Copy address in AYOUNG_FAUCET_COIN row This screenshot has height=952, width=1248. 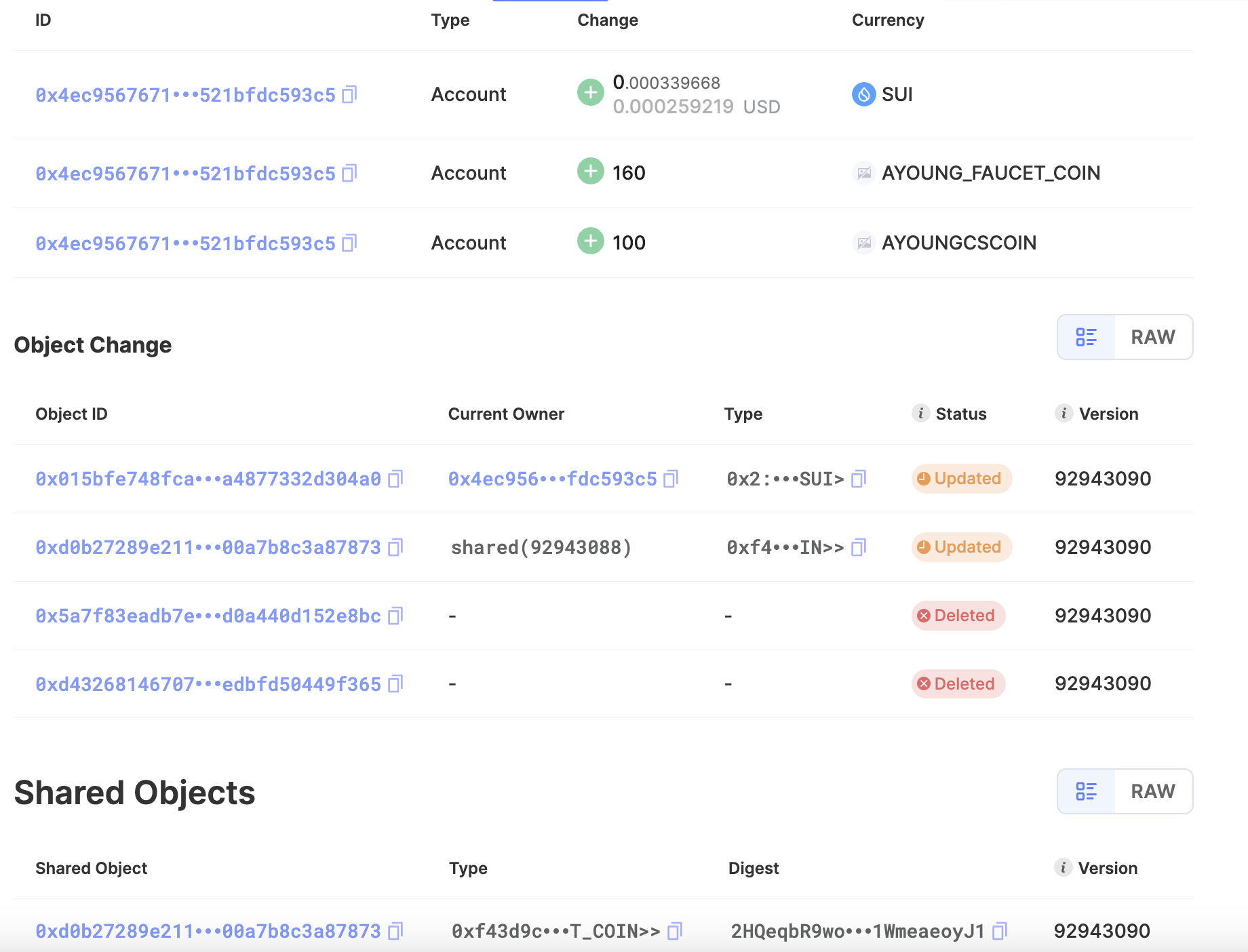tap(349, 174)
